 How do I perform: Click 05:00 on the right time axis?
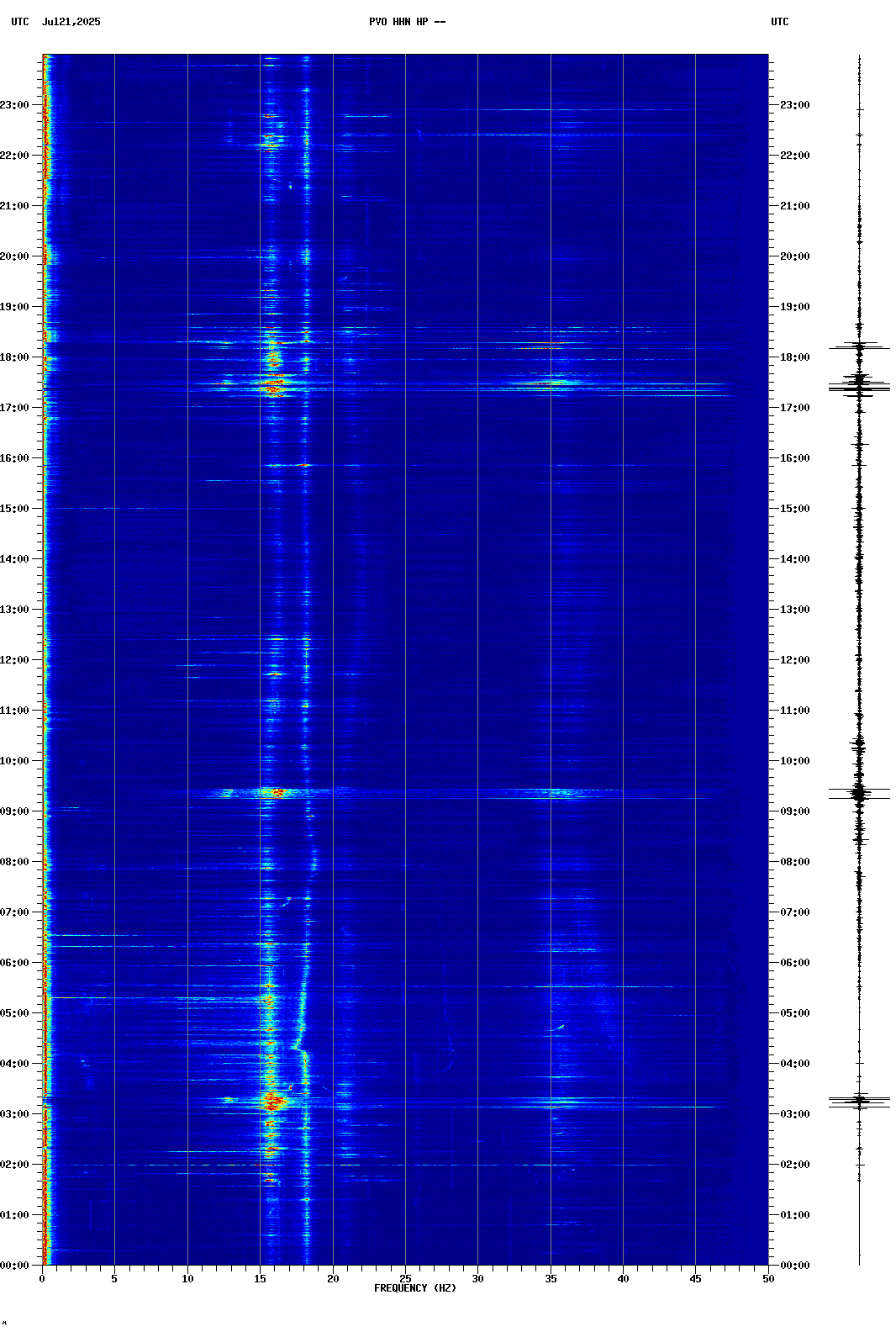(x=795, y=1013)
